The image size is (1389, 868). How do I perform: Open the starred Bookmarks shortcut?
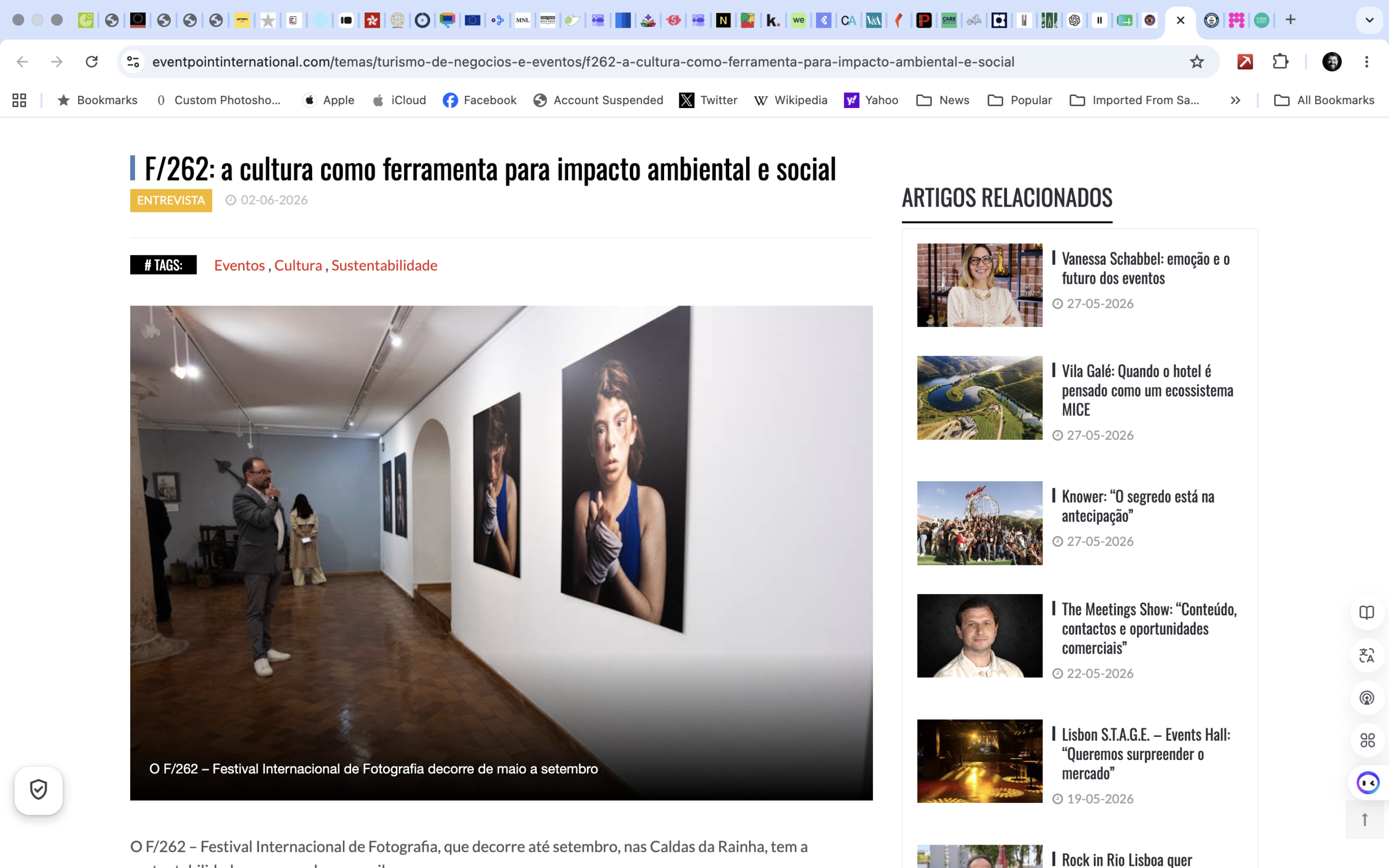[98, 100]
